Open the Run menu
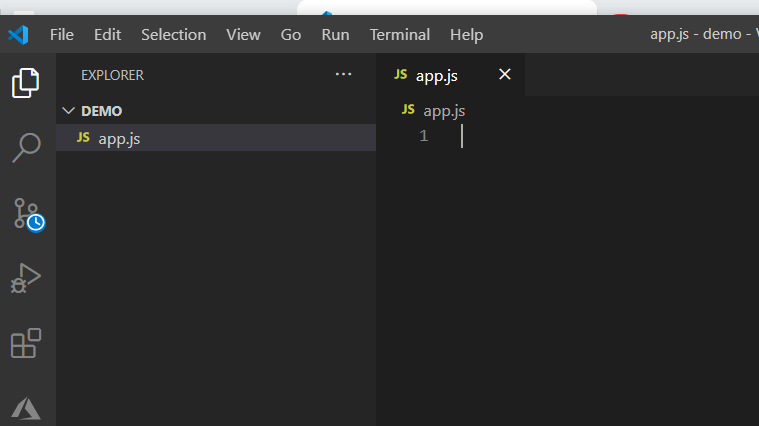 [x=335, y=34]
